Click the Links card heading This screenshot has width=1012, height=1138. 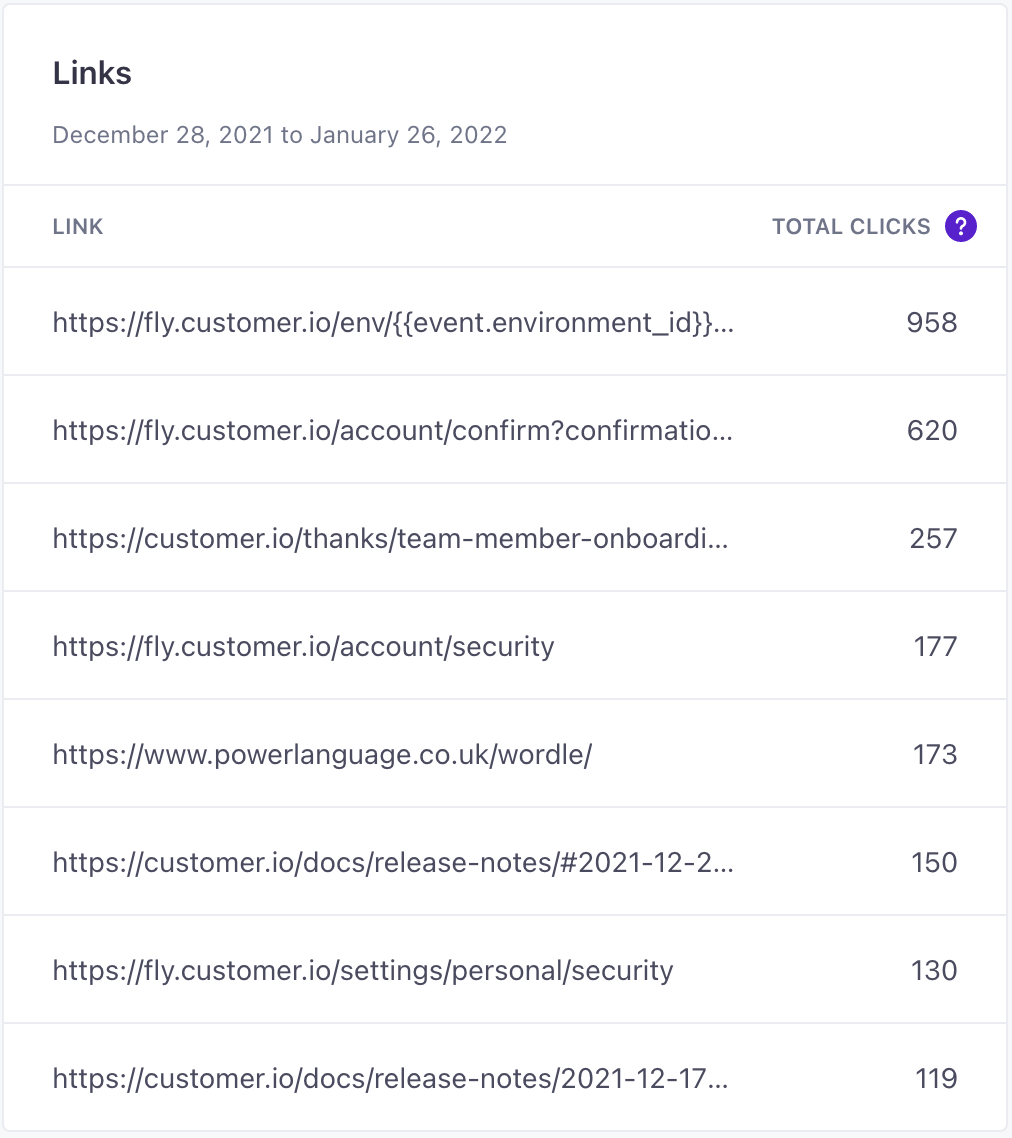92,74
